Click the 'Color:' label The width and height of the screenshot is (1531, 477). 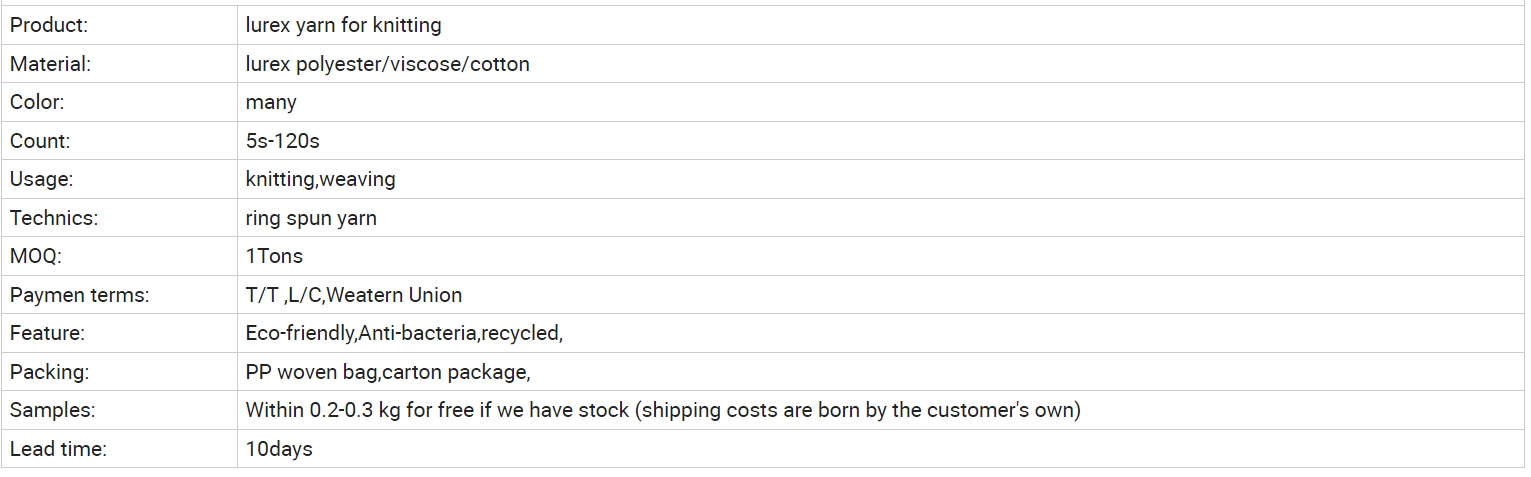[x=37, y=102]
